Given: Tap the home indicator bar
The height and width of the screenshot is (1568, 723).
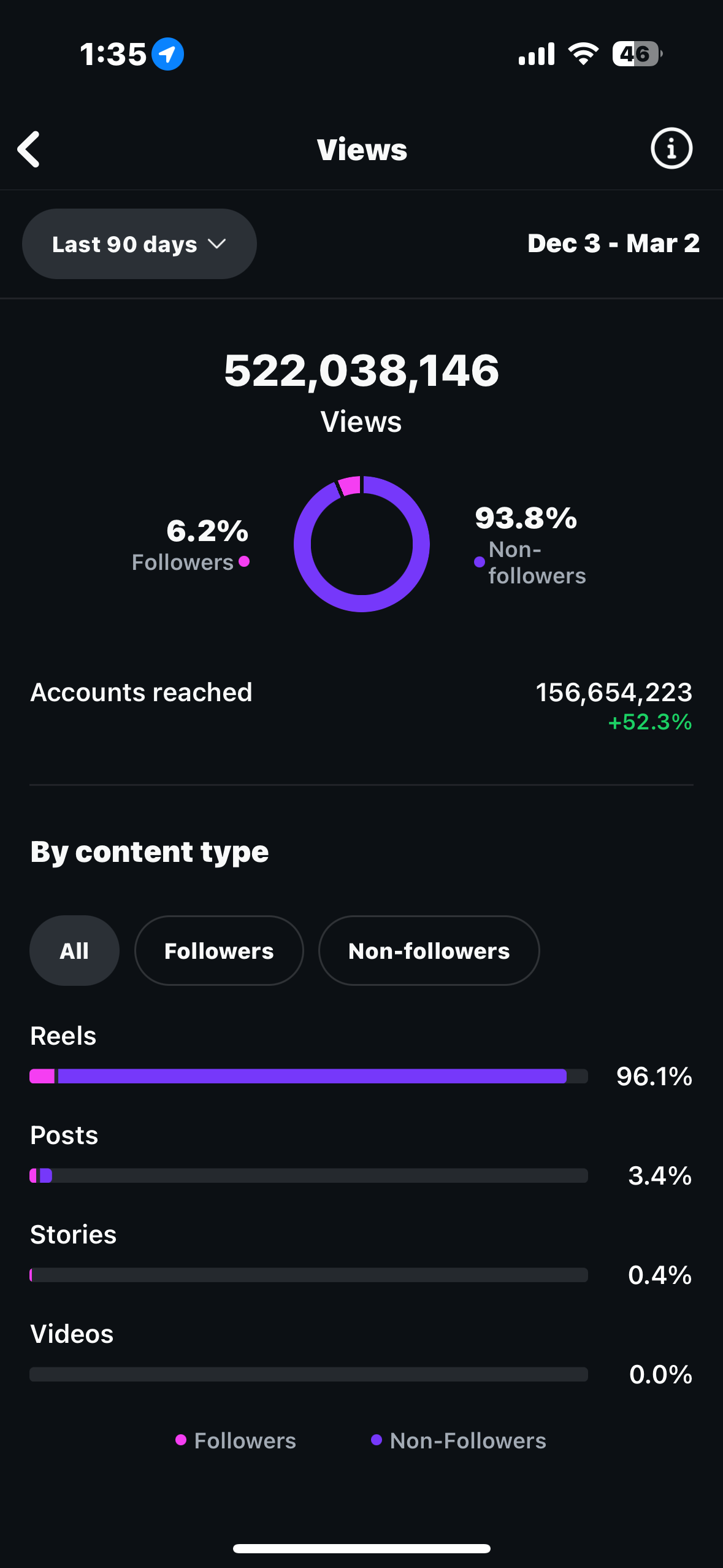Looking at the screenshot, I should click(361, 1548).
